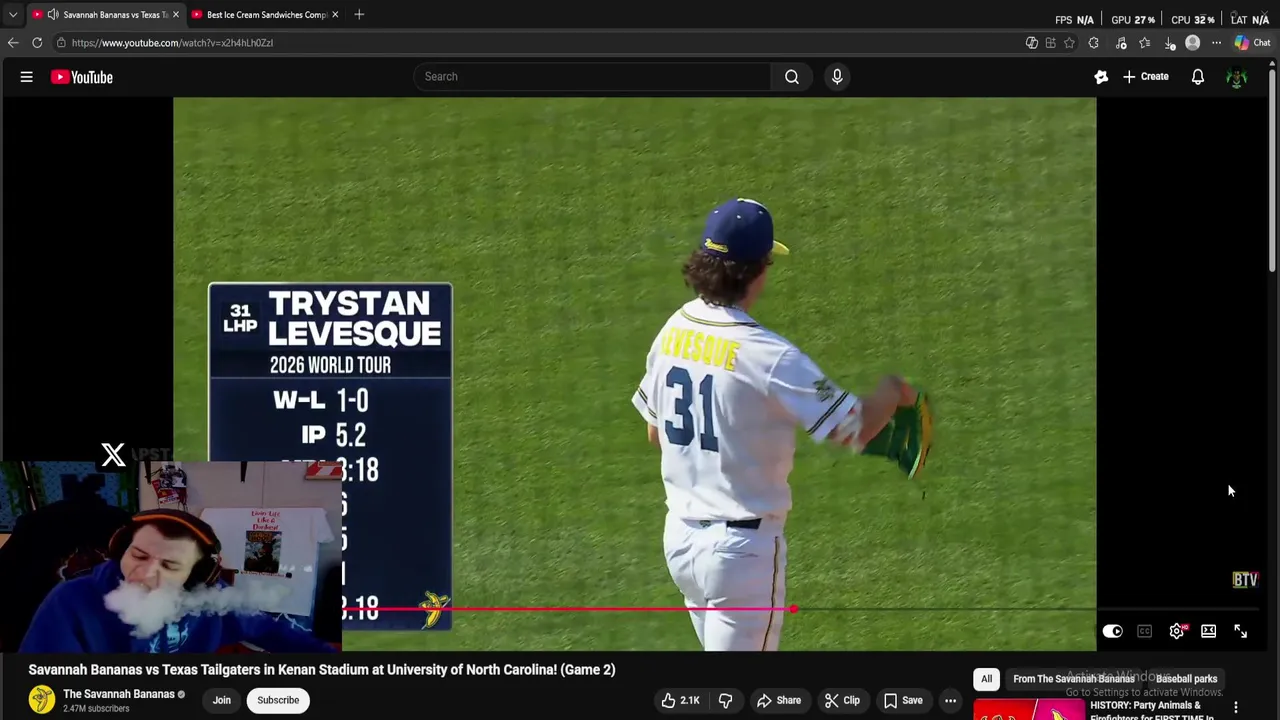
Task: Like the video with thumbs up
Action: tap(680, 700)
